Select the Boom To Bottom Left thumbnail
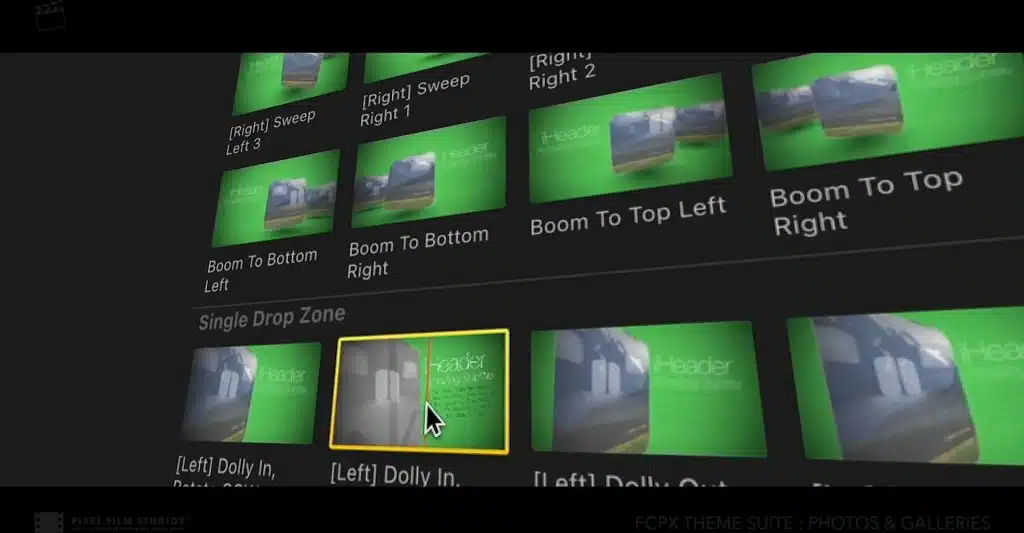 [276, 199]
